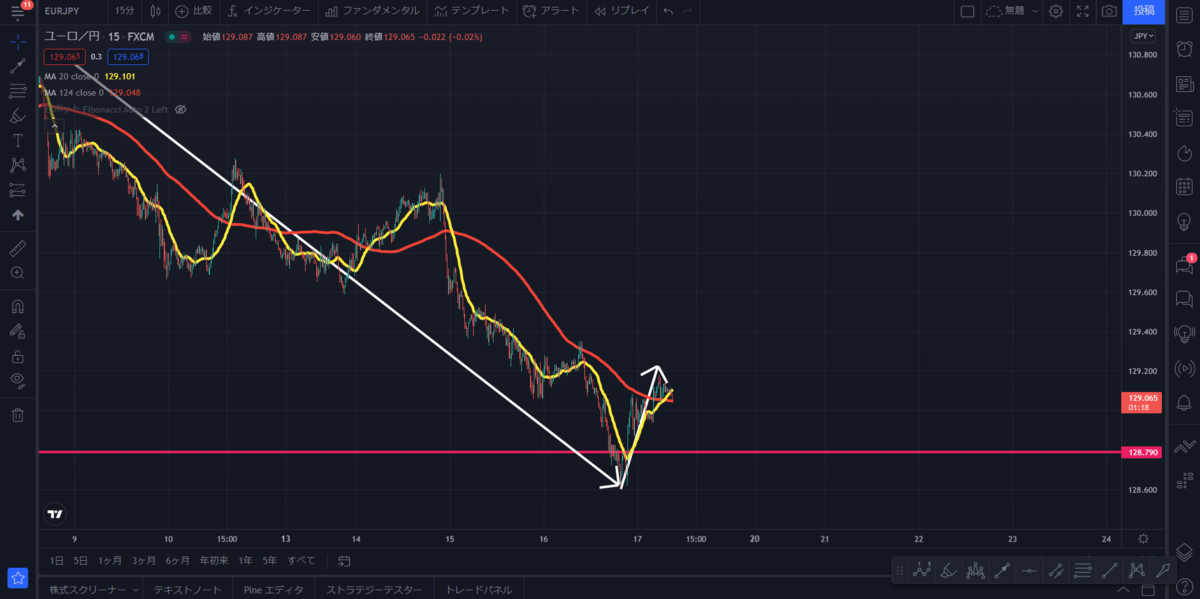
Task: Open the ideas lightbulb panel
Action: [x=1184, y=220]
